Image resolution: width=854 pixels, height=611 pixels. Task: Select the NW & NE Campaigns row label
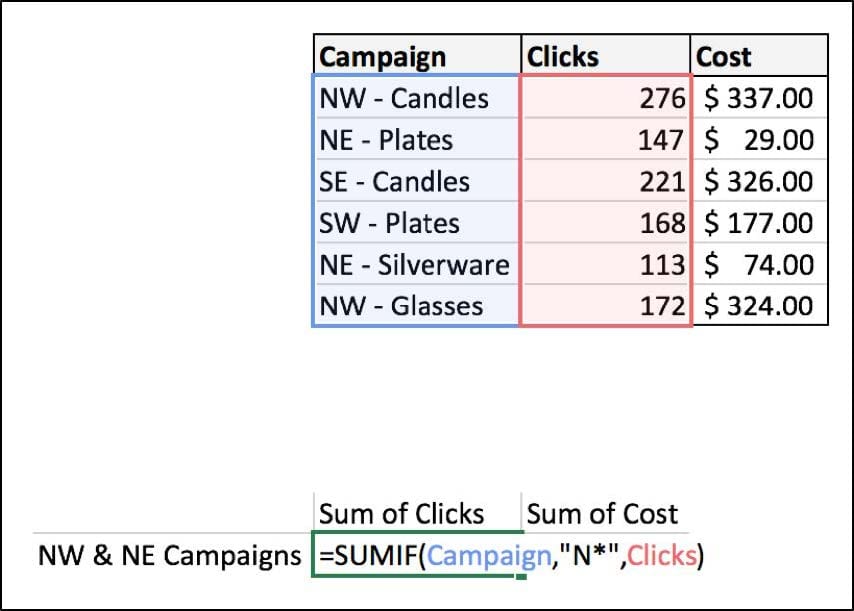169,555
